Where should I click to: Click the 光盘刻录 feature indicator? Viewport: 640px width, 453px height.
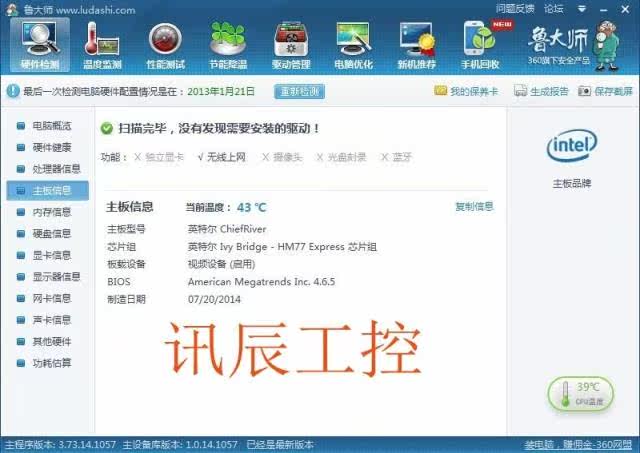point(342,157)
